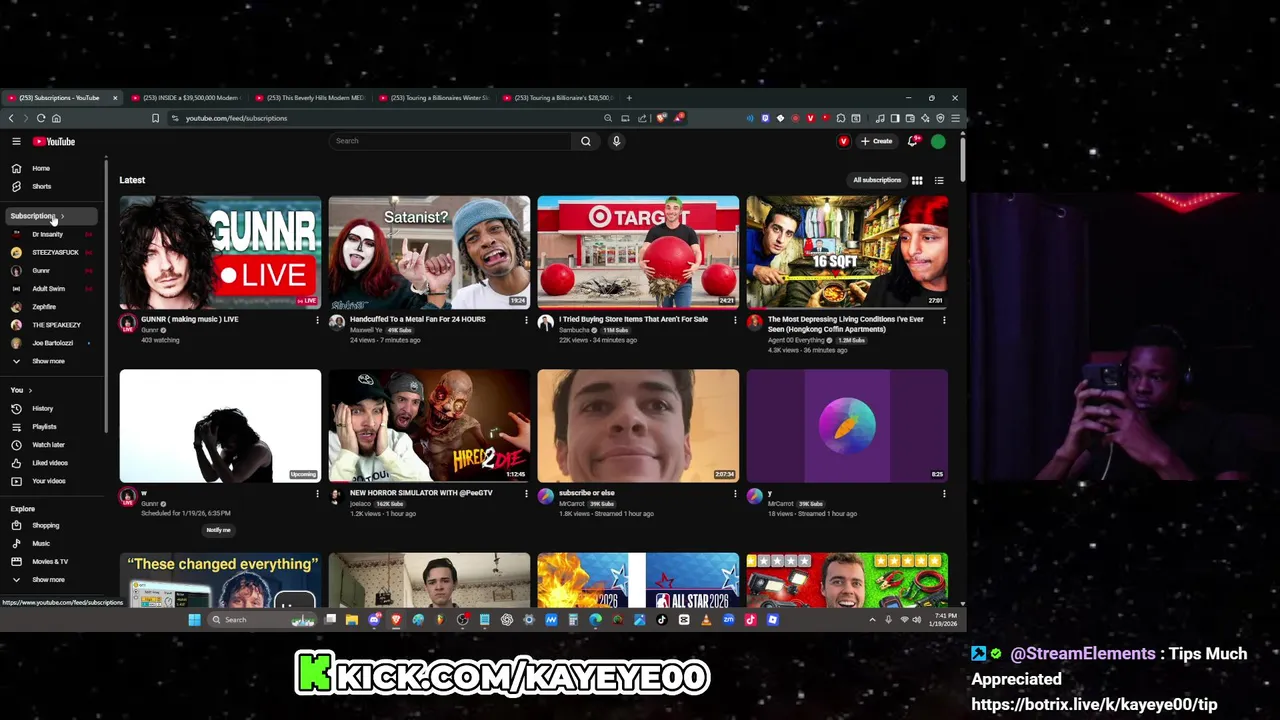Click Notify me for upcoming stream
Viewport: 1280px width, 720px height.
218,530
